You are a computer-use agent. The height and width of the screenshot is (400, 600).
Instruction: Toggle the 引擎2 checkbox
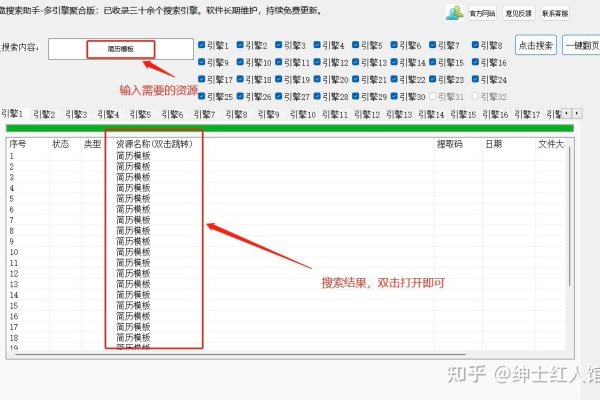(240, 45)
